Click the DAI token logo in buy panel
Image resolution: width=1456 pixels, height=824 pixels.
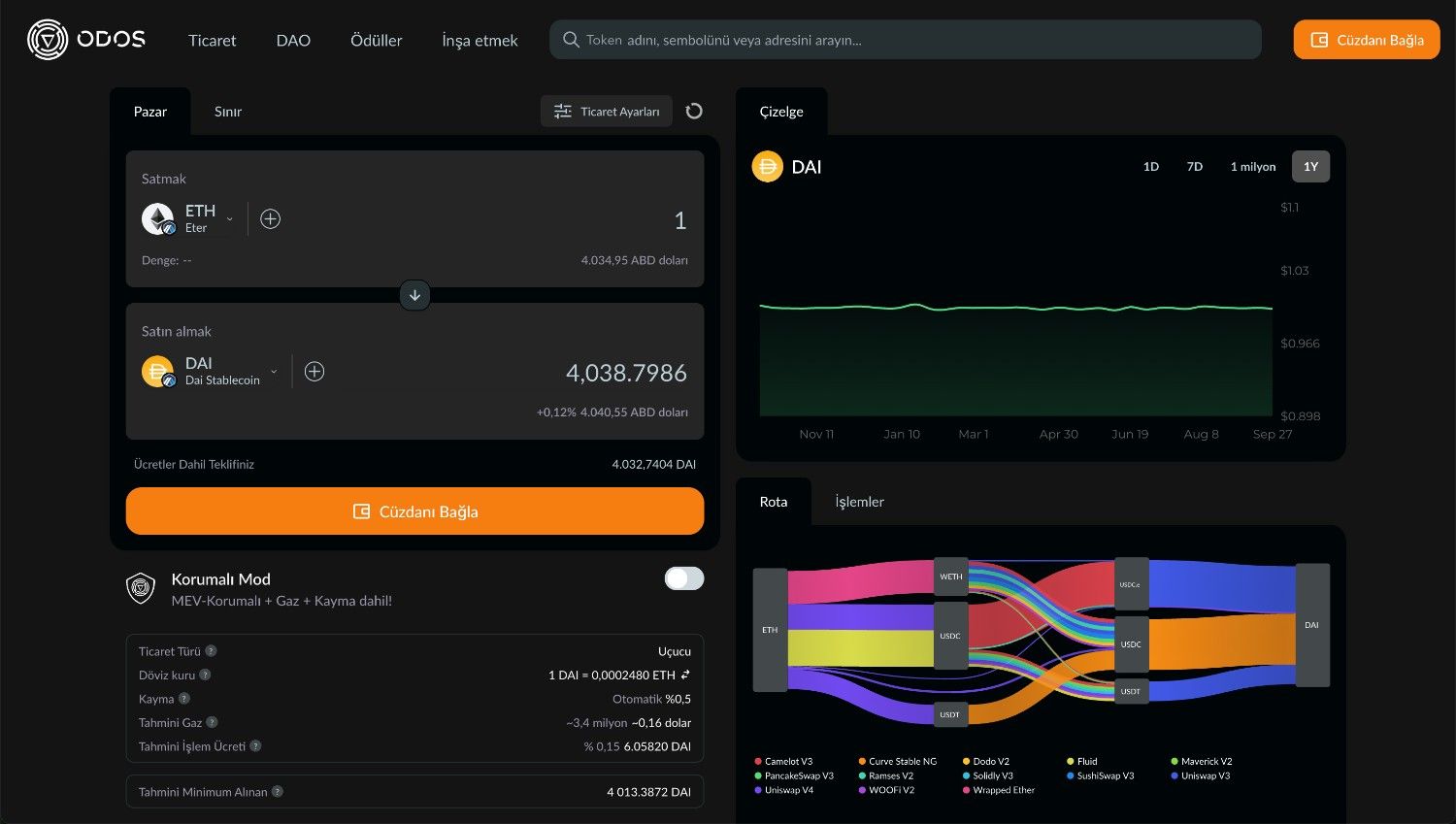(x=158, y=371)
